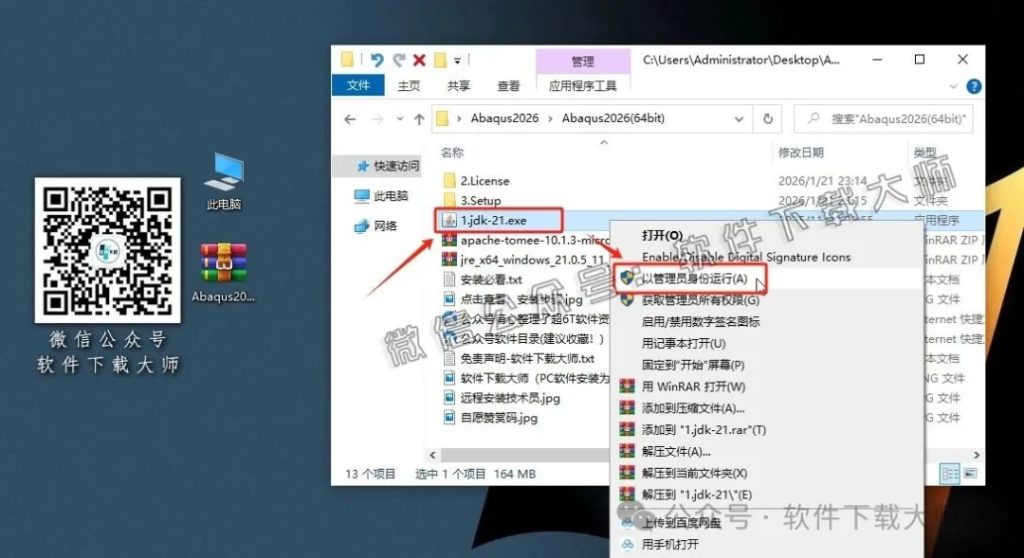
Task: Click the horizontal scrollbar left arrow
Action: (432, 455)
